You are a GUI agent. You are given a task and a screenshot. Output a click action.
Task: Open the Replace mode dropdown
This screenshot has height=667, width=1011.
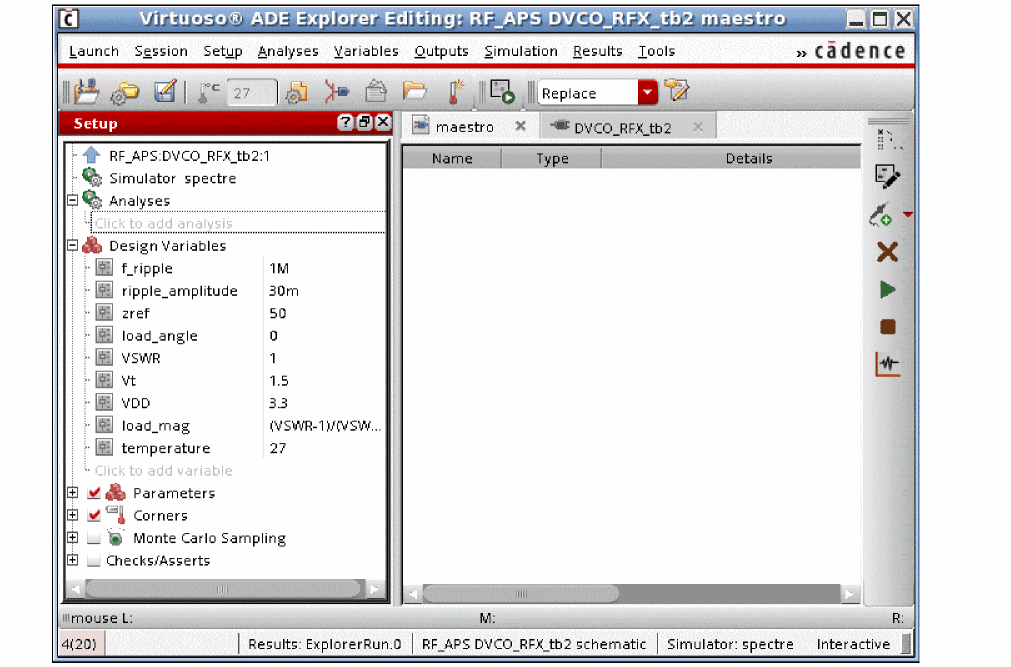(x=648, y=93)
